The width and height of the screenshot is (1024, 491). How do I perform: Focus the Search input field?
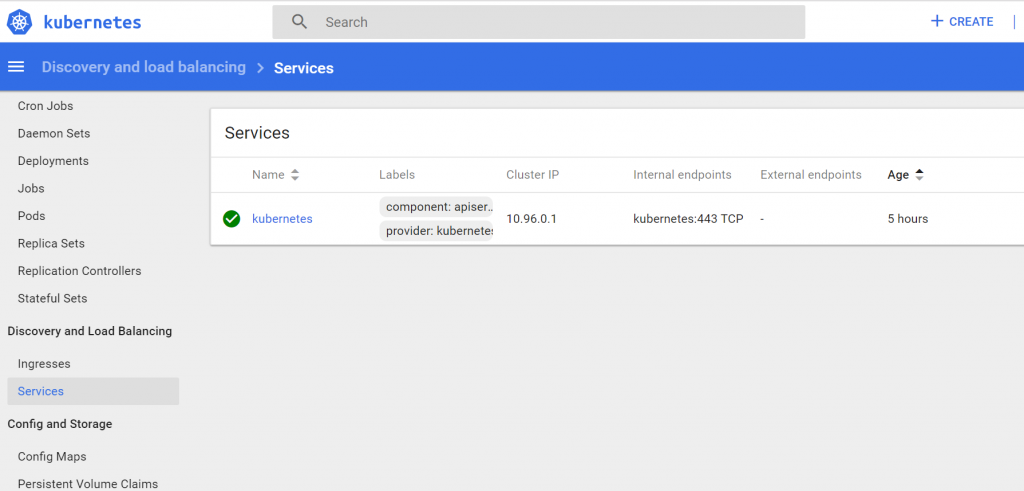tap(539, 22)
